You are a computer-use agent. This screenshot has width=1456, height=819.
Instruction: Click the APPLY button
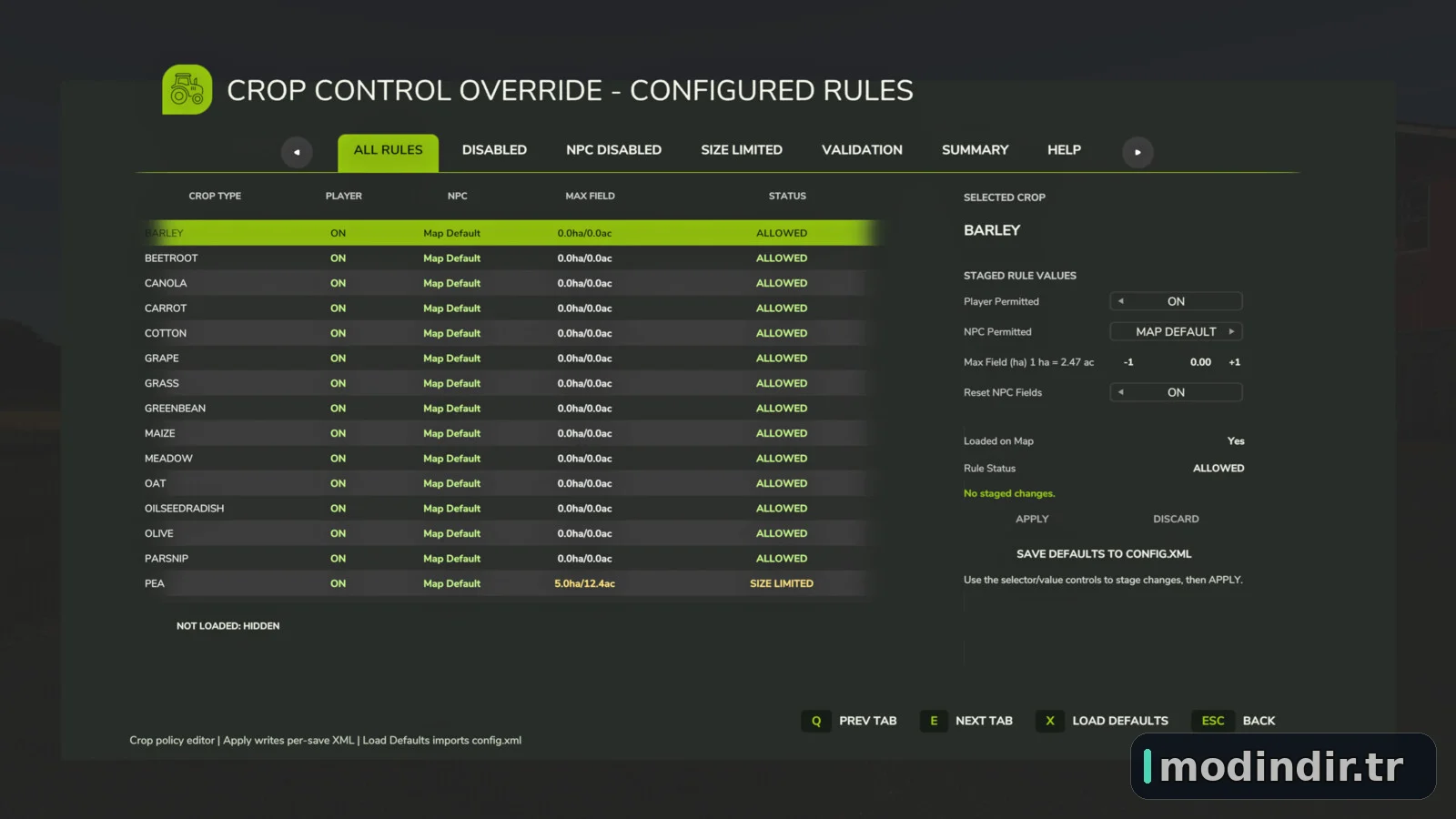coord(1032,519)
